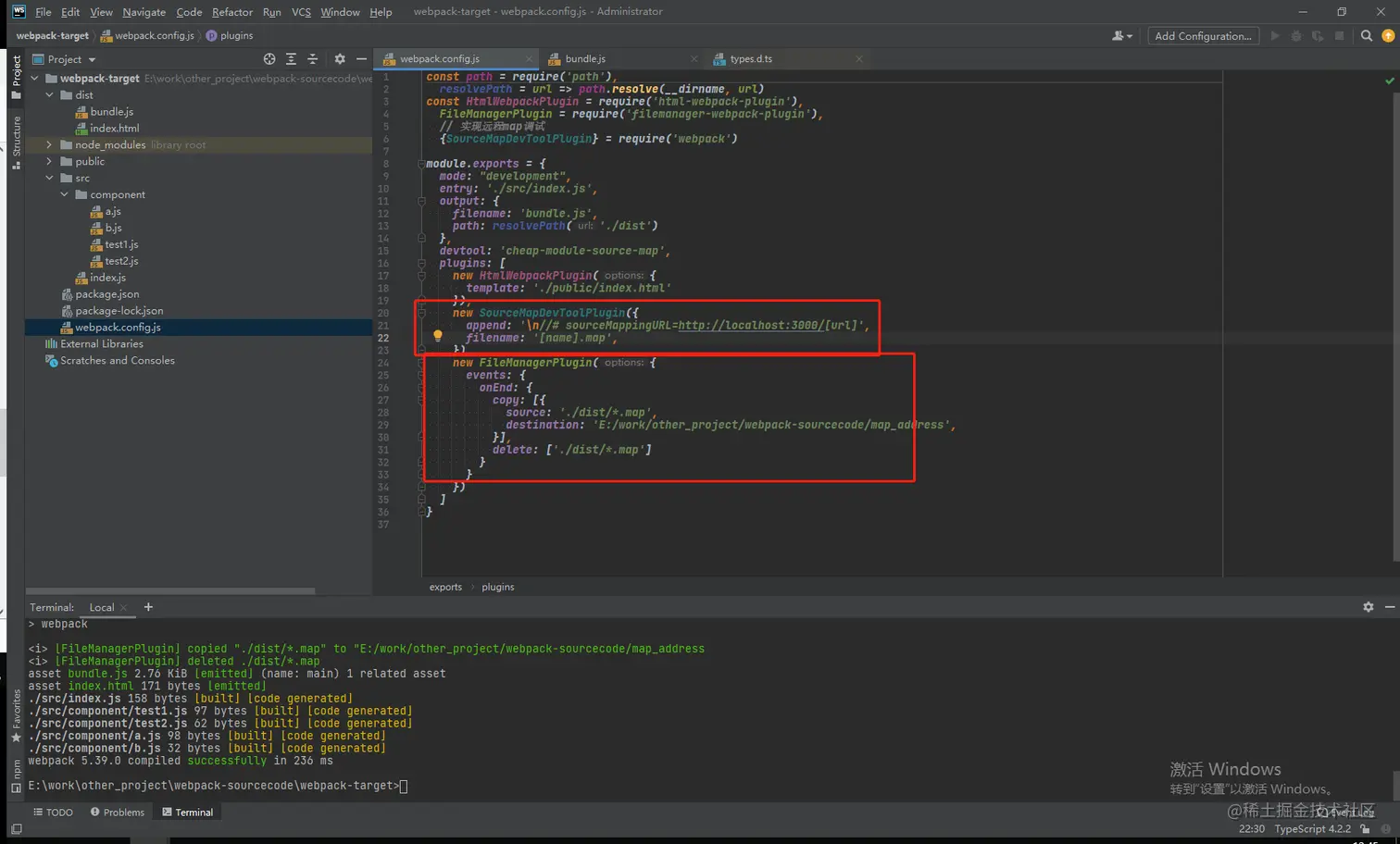Viewport: 1400px width, 844px height.
Task: Click the Run with Coverage icon
Action: tap(1318, 36)
